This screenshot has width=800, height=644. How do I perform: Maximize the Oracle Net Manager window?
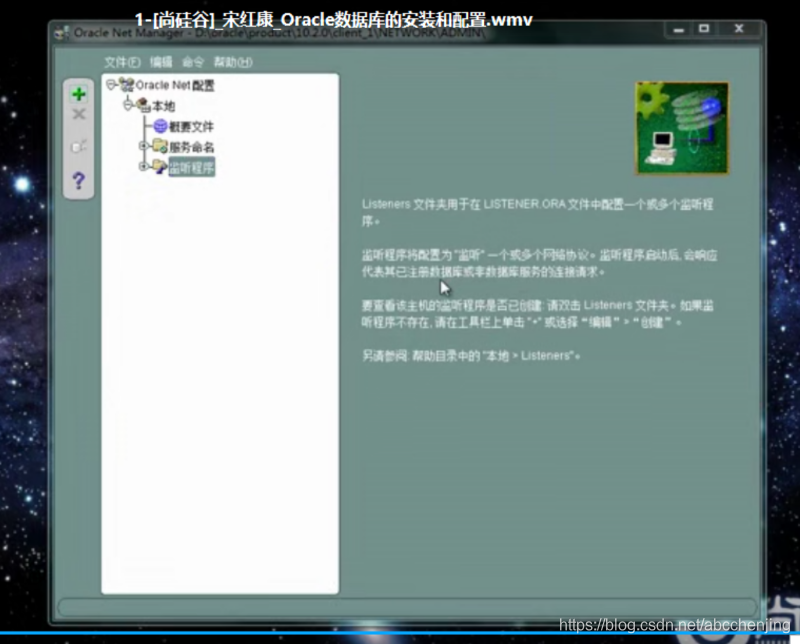click(x=704, y=29)
